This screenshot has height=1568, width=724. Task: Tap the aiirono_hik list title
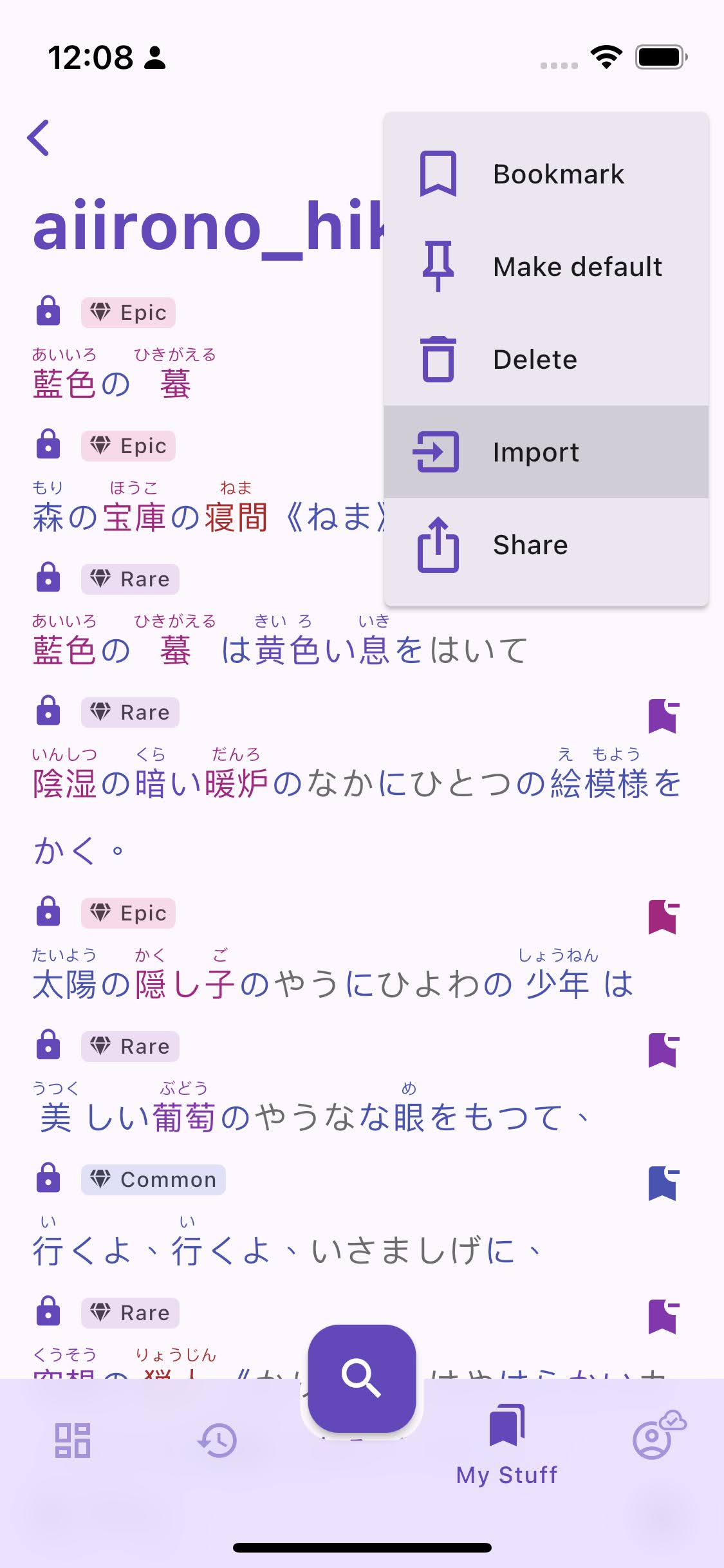click(209, 227)
